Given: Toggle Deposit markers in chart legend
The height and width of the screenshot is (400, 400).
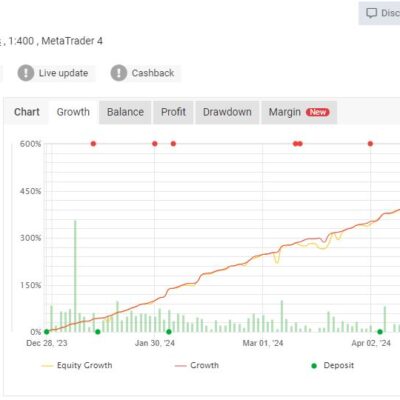Looking at the screenshot, I should (x=332, y=365).
